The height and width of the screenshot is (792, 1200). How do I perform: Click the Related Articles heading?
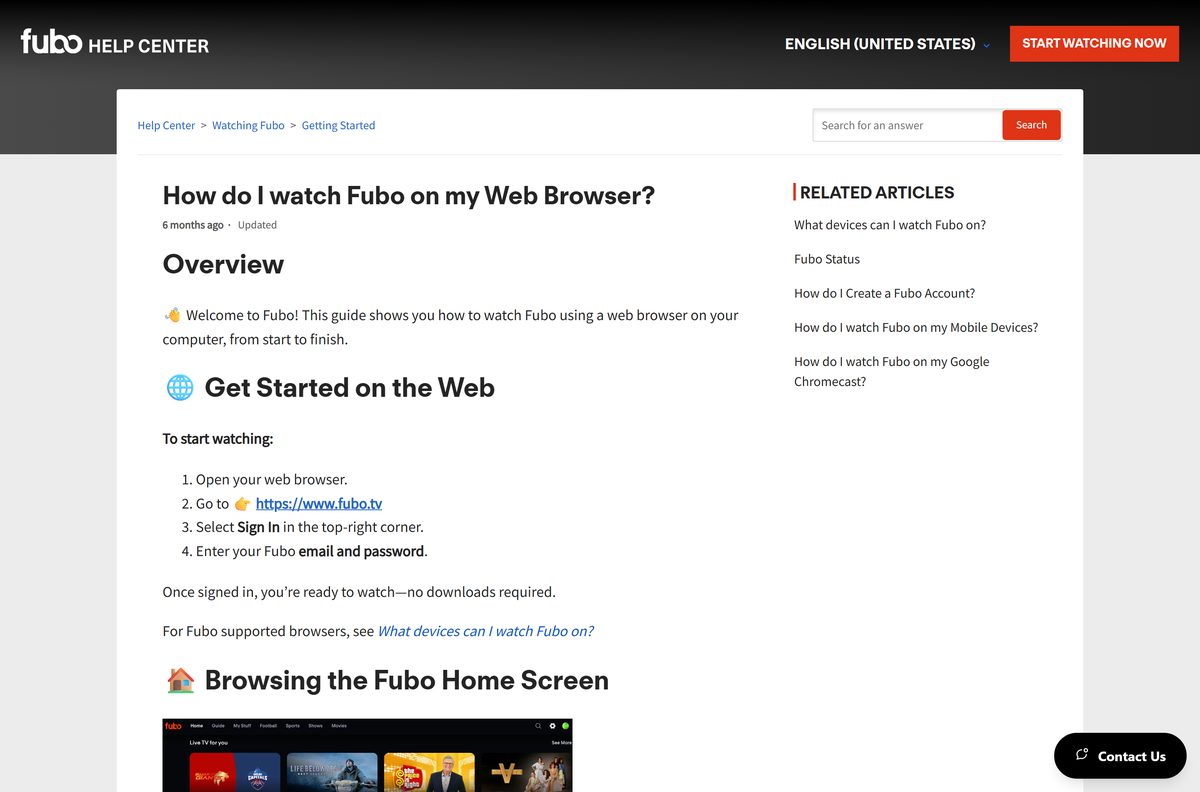pyautogui.click(x=877, y=192)
